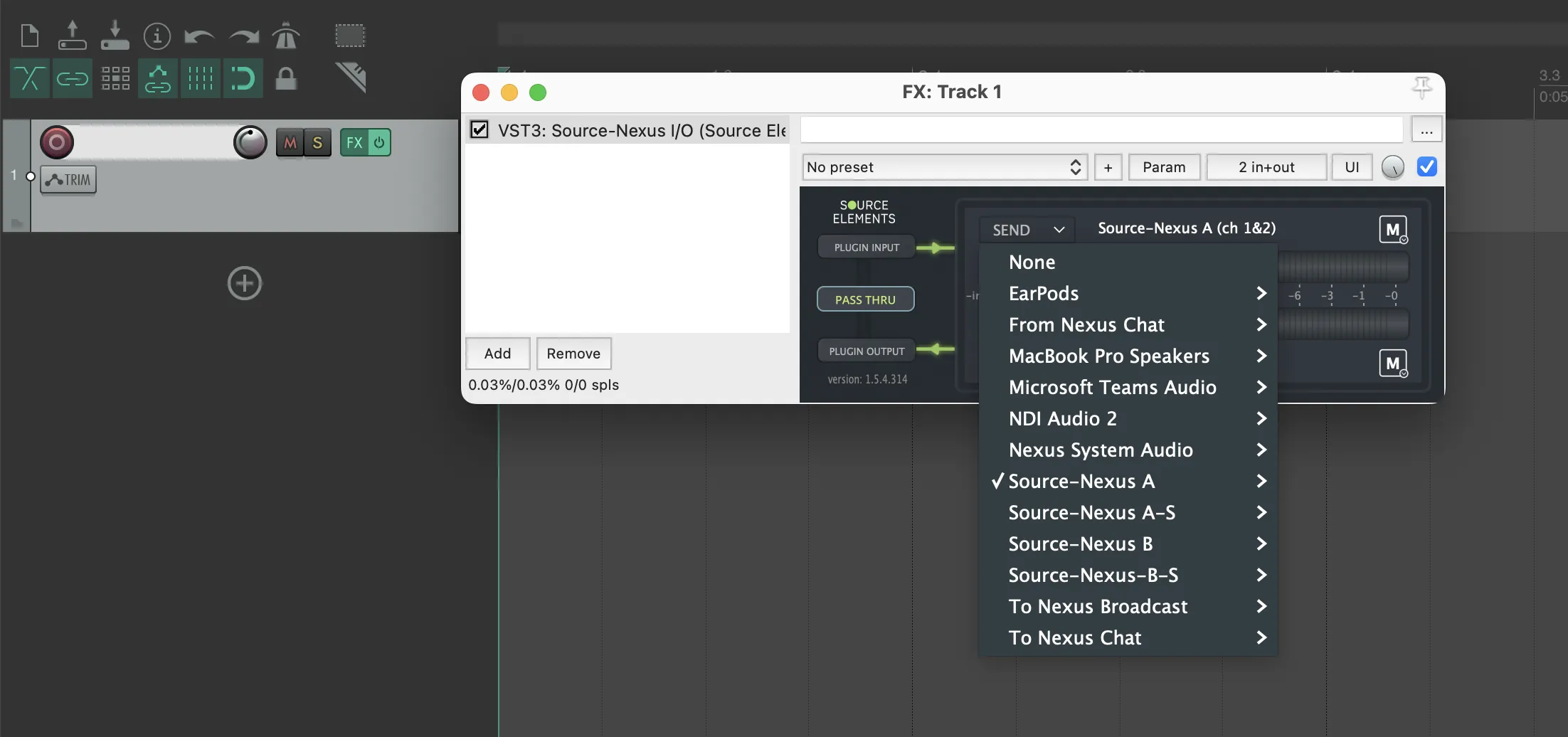
Task: Click the striped triangle toolbar icon
Action: [351, 77]
